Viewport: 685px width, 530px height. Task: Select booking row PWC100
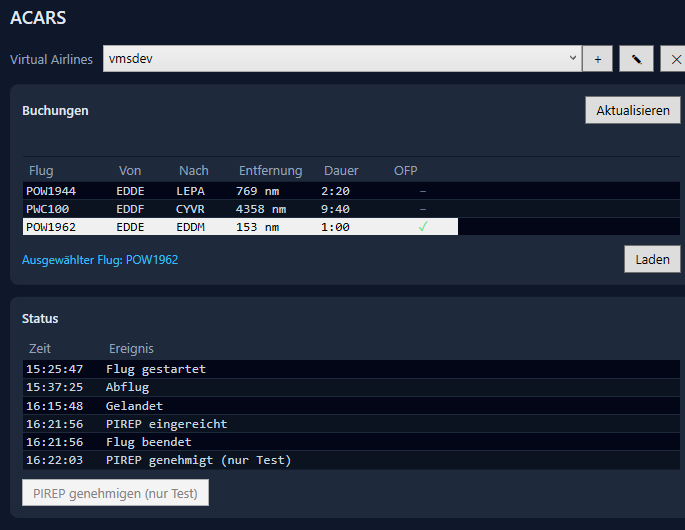pyautogui.click(x=351, y=209)
